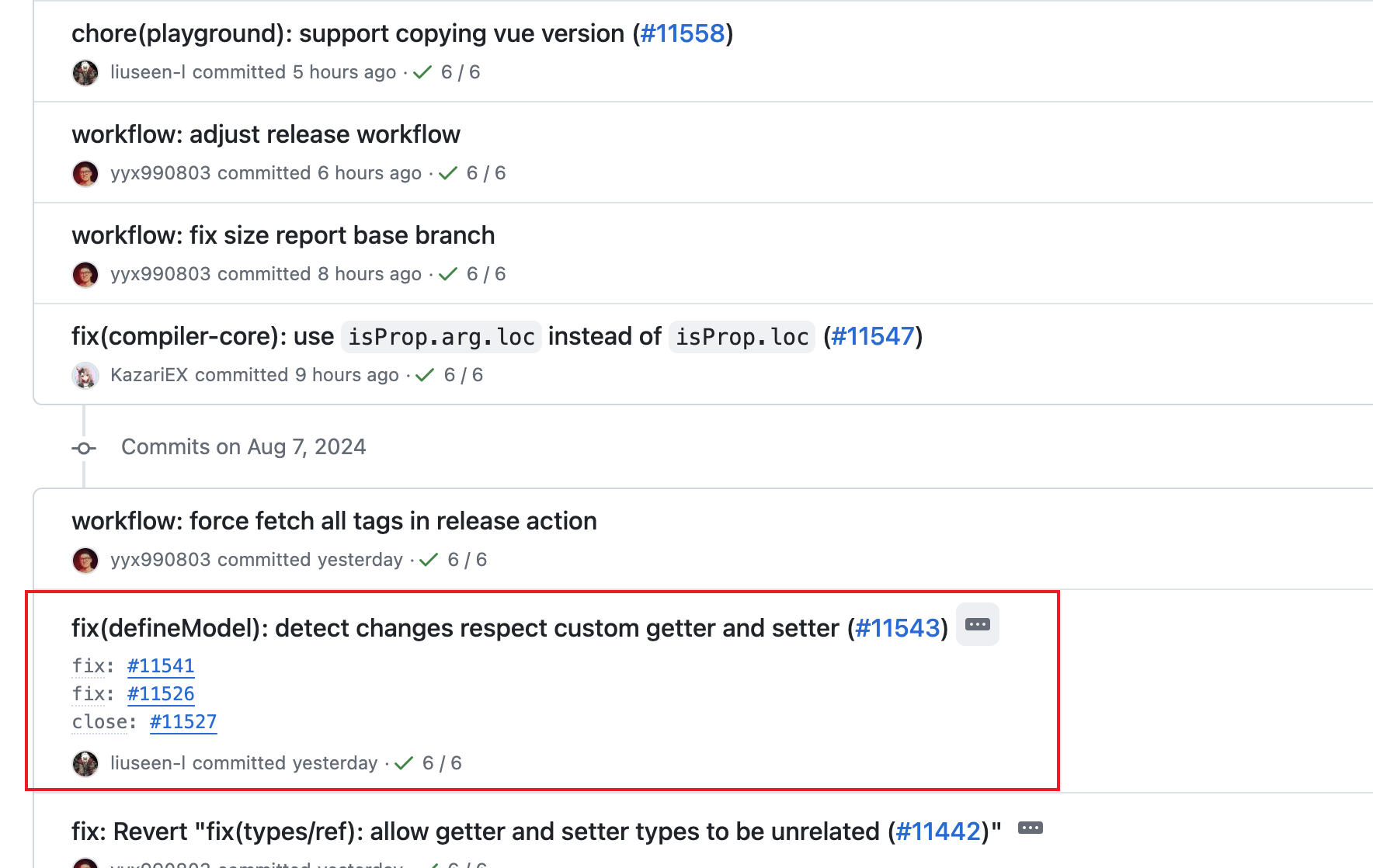Click green checkmark status on playground commit
Viewport: 1373px width, 868px height.
click(422, 73)
